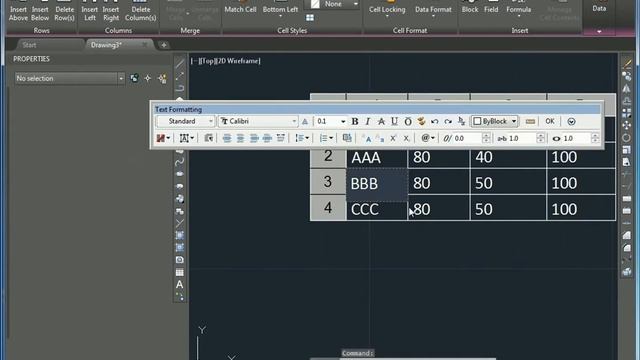
Task: Align text left in formatting toolbar
Action: tap(227, 138)
